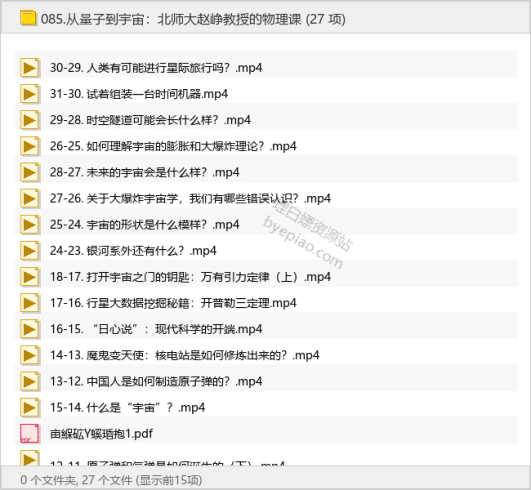Open 27-26 关于大爆炸宇宙学 video file
Screen dimensions: 531x490
click(x=266, y=198)
